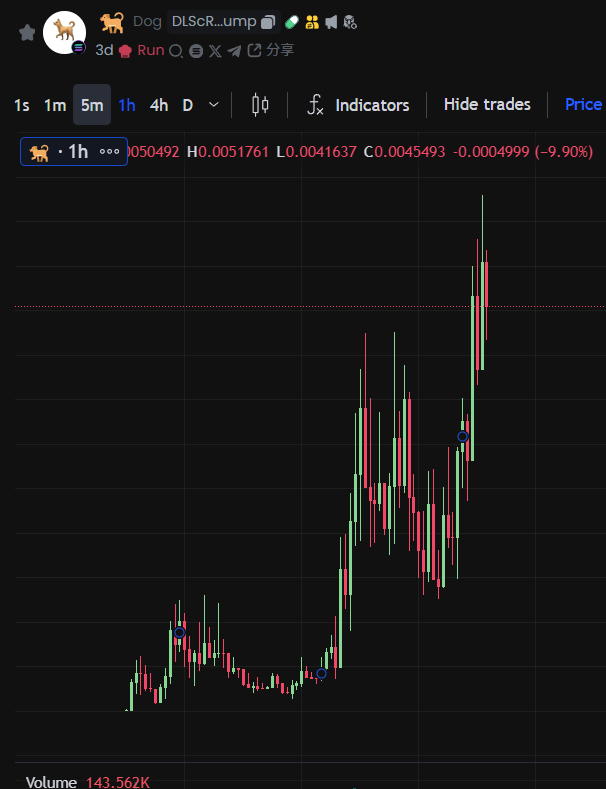Open the Indicators panel
Image resolution: width=606 pixels, height=789 pixels.
click(358, 105)
